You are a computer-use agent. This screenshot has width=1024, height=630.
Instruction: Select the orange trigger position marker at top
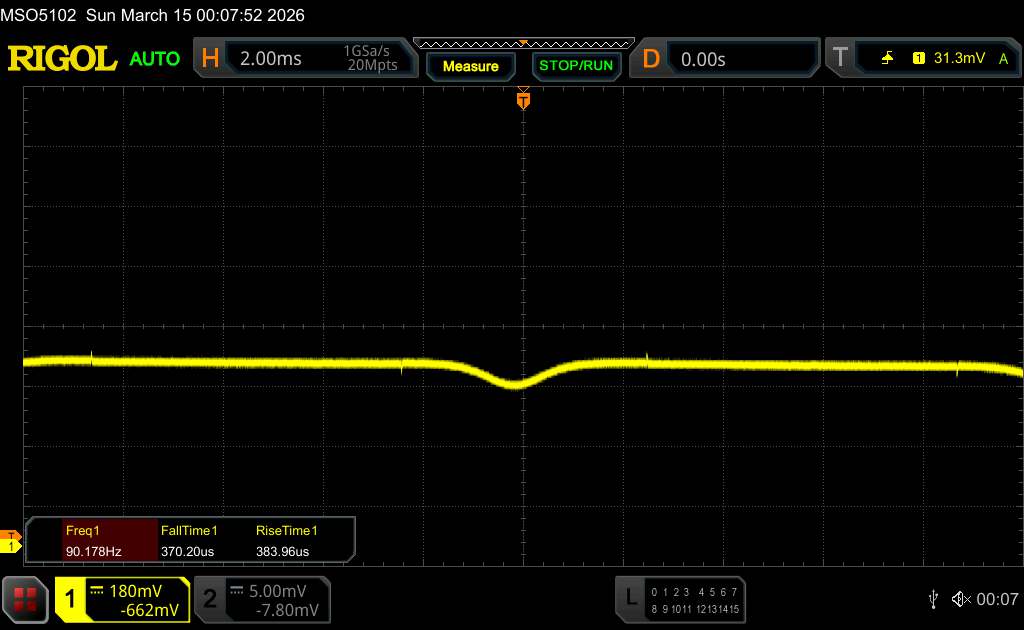tap(522, 99)
